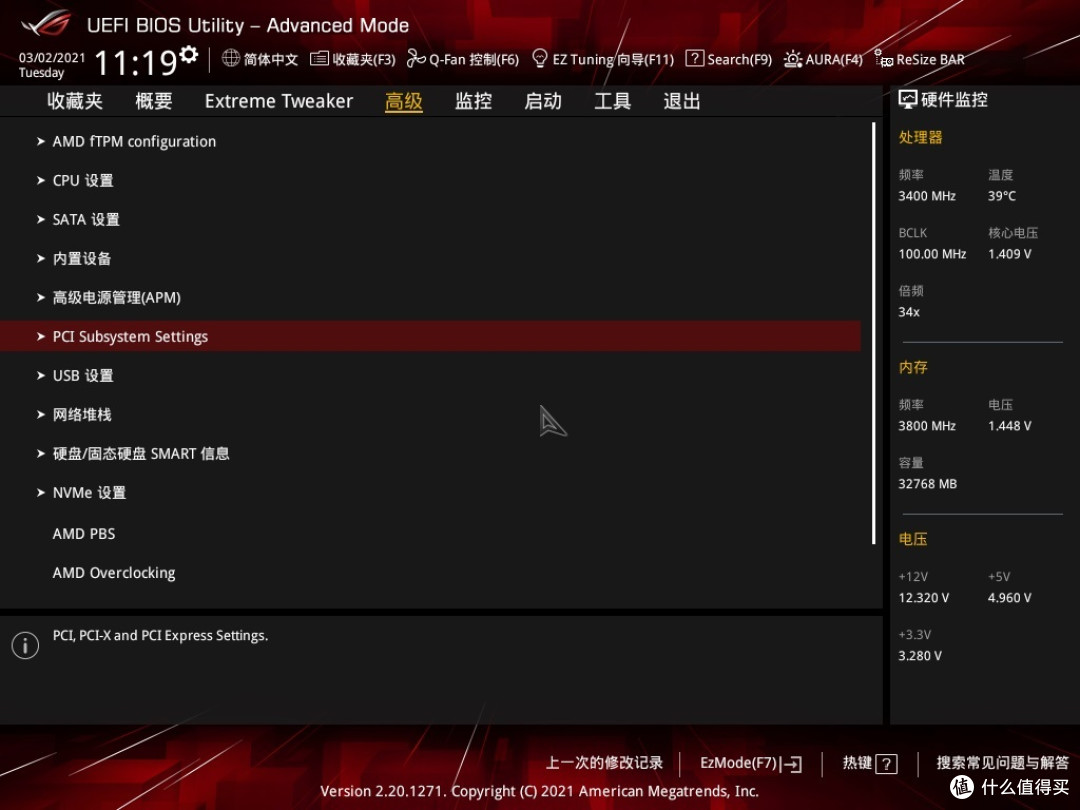Switch to the Extreme Tweaker tab
Image resolution: width=1080 pixels, height=810 pixels.
click(x=278, y=100)
